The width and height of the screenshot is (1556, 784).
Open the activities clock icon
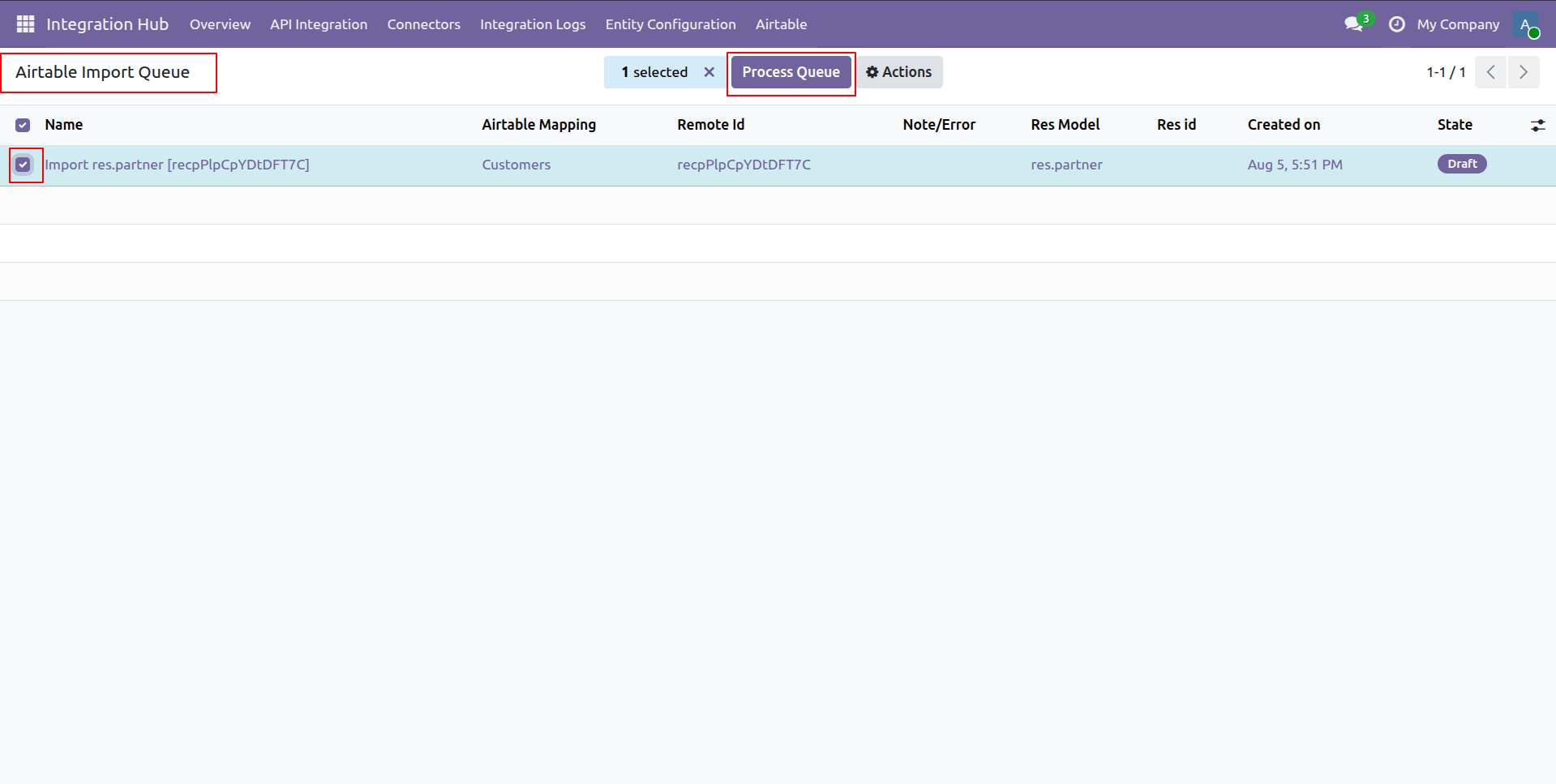(x=1396, y=24)
